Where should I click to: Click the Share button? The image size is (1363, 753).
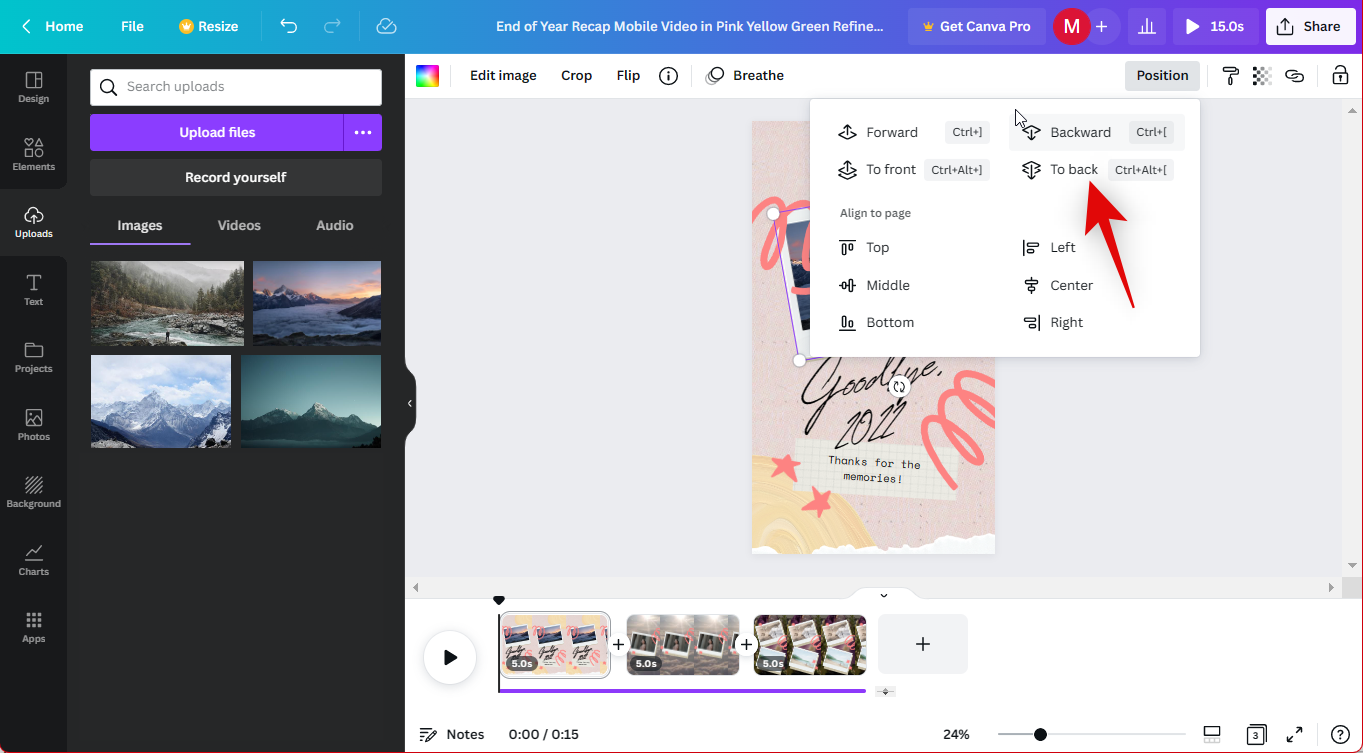pos(1310,26)
